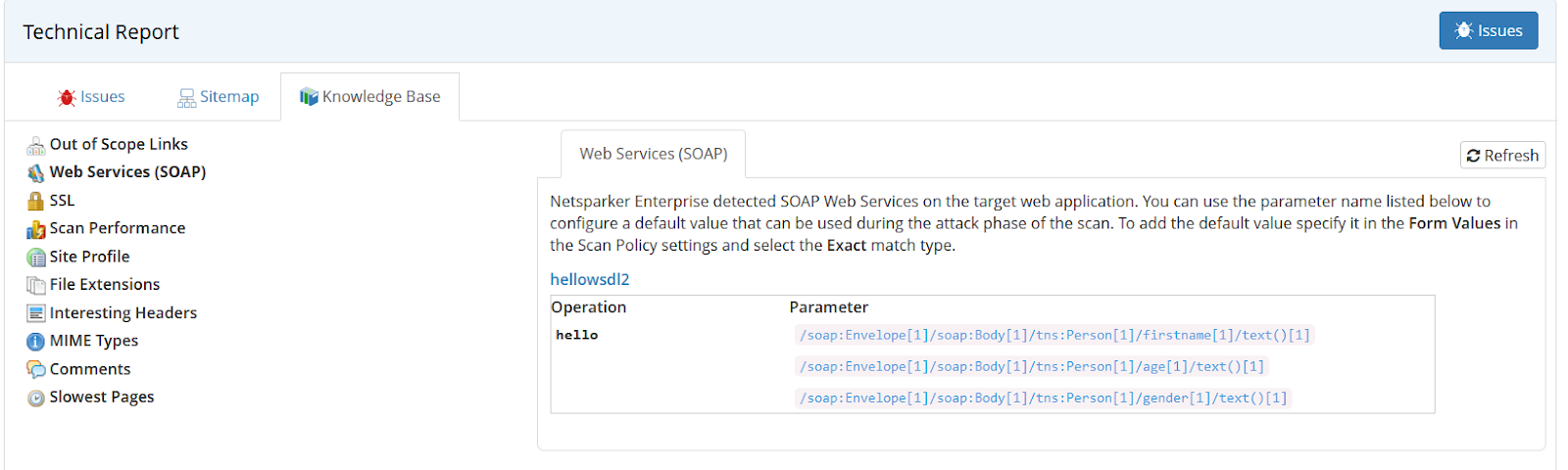Open Scan Performance in sidebar

tap(118, 228)
